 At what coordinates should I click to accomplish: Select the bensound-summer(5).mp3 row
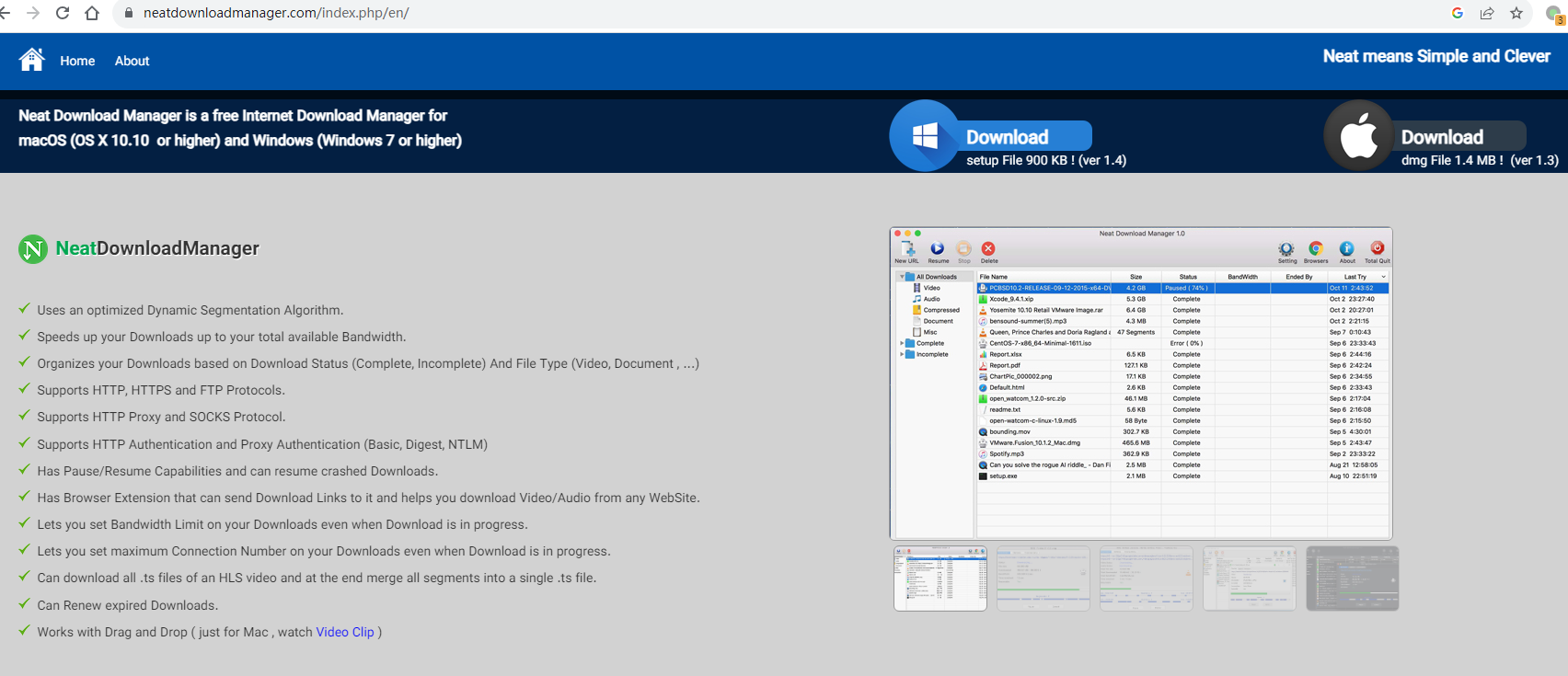[x=1182, y=321]
